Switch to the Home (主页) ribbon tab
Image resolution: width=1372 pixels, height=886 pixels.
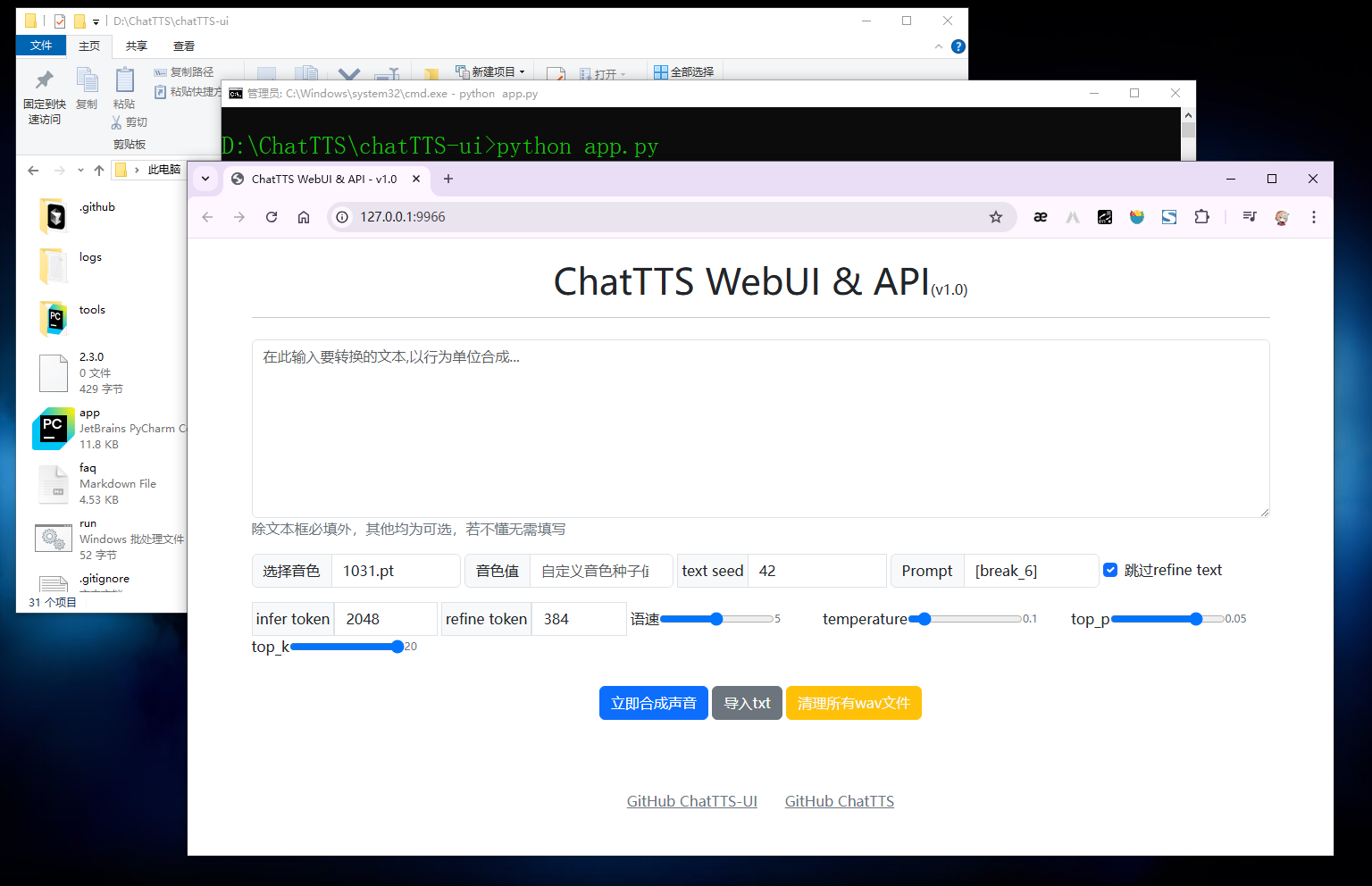point(89,46)
